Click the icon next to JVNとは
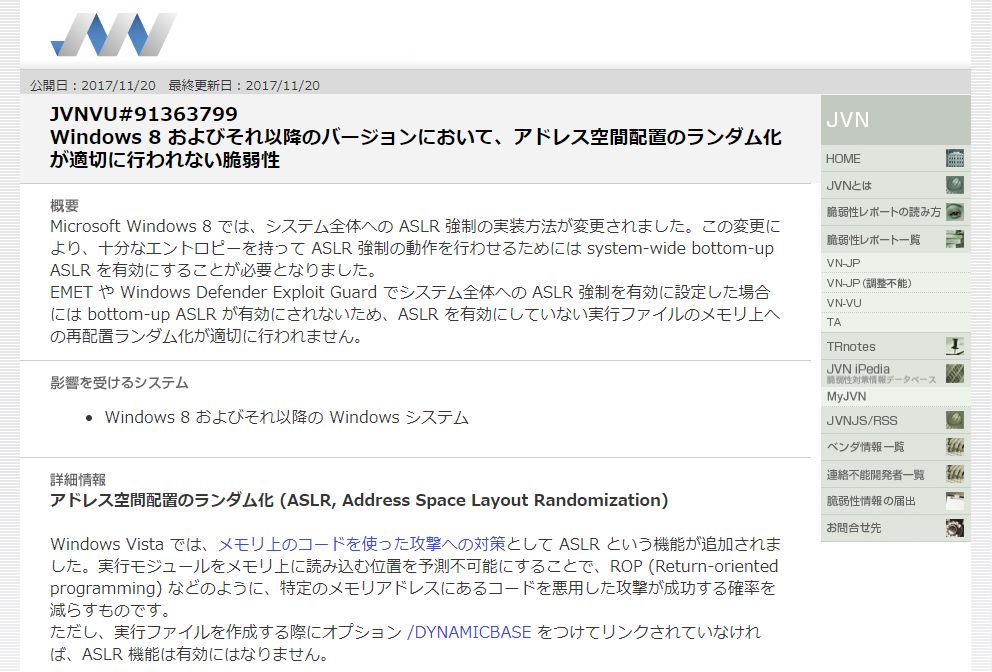Image resolution: width=992 pixels, height=672 pixels. (955, 185)
